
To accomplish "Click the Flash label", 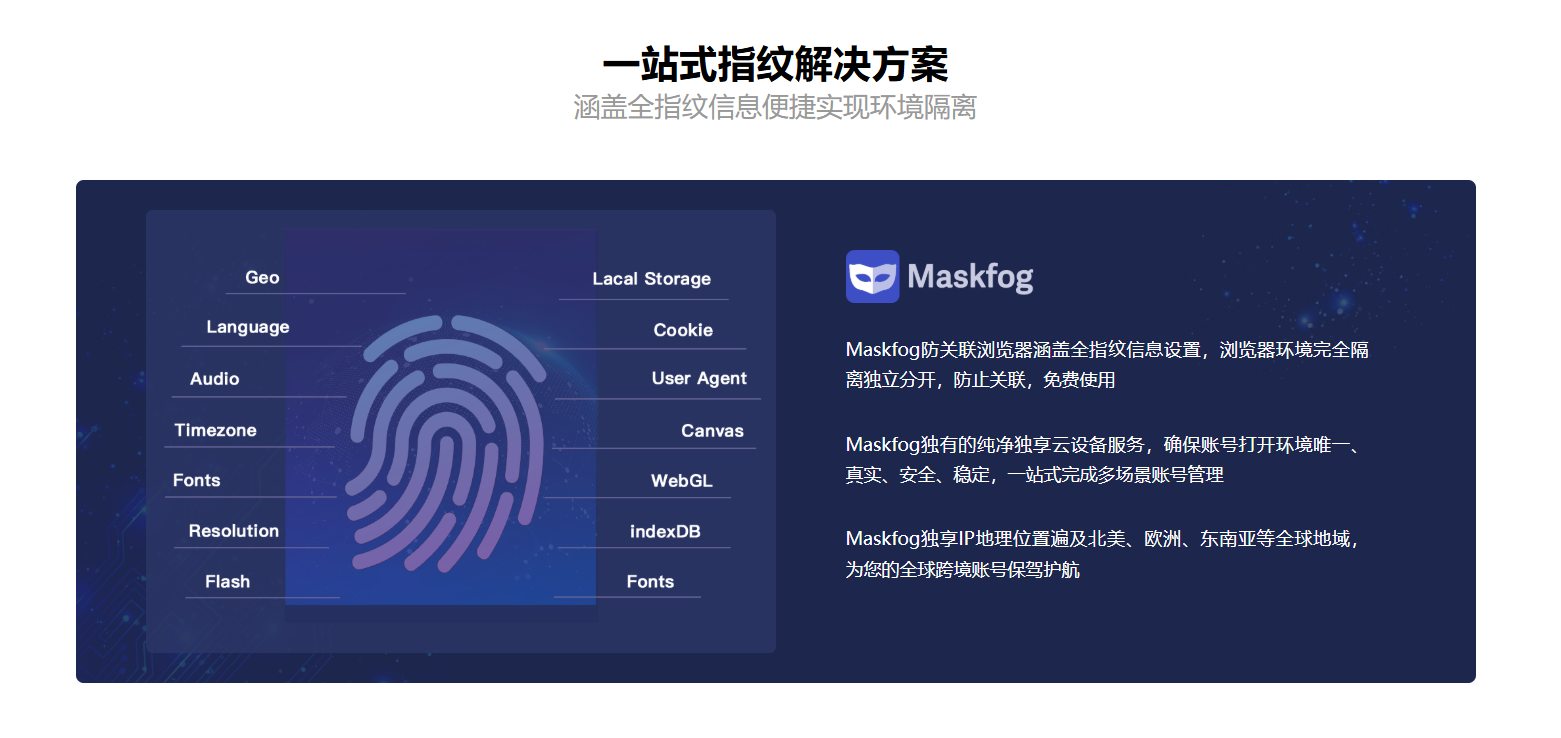I will [x=227, y=582].
